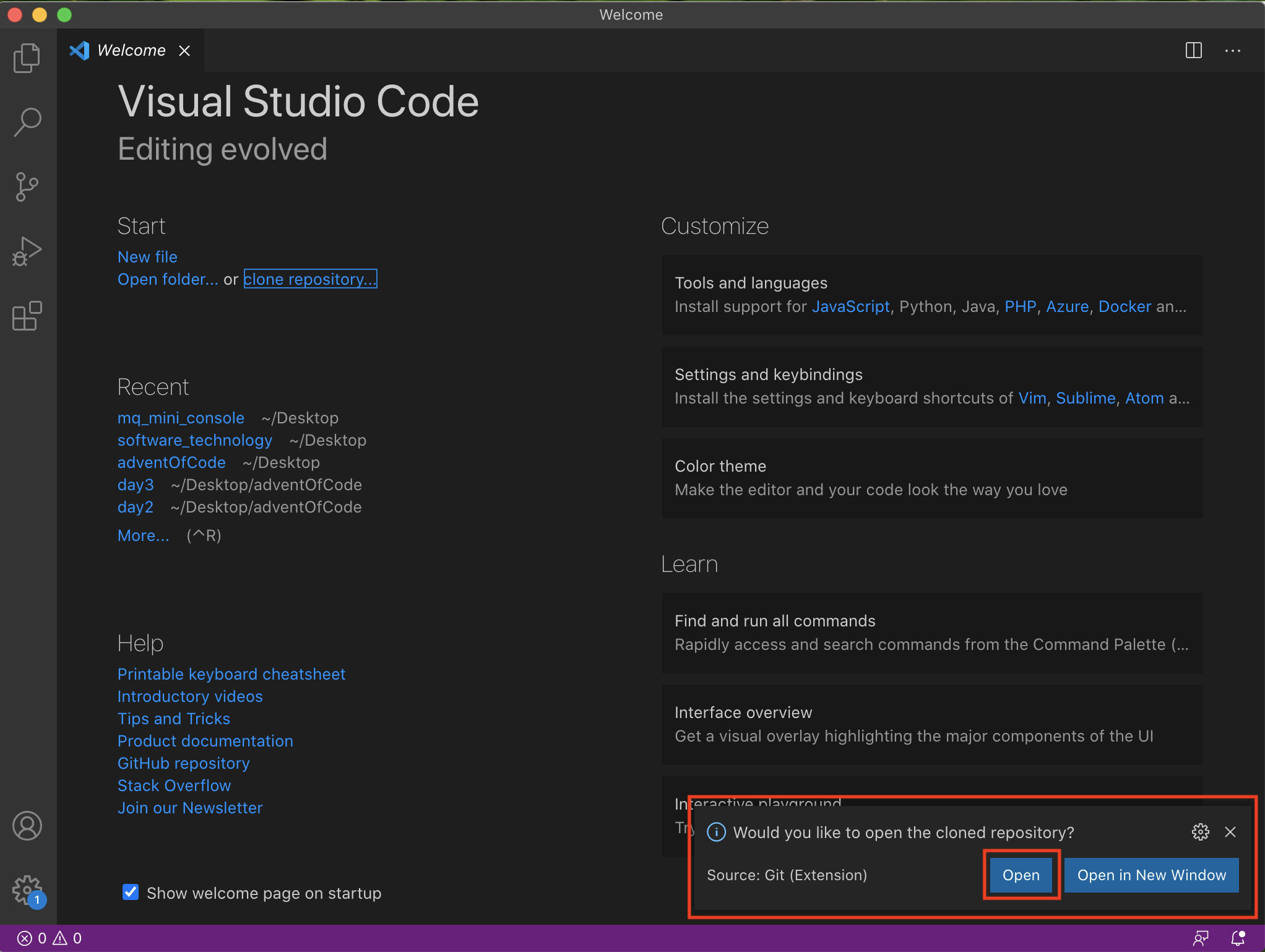Screen dimensions: 1265x952
Task: Open the Explorer view in activity bar
Action: pyautogui.click(x=27, y=58)
